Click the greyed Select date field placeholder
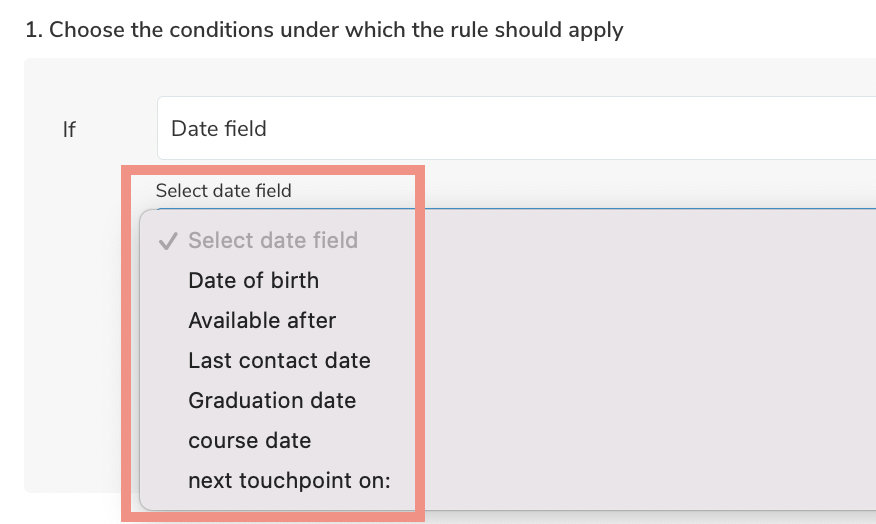Image resolution: width=876 pixels, height=524 pixels. 273,240
